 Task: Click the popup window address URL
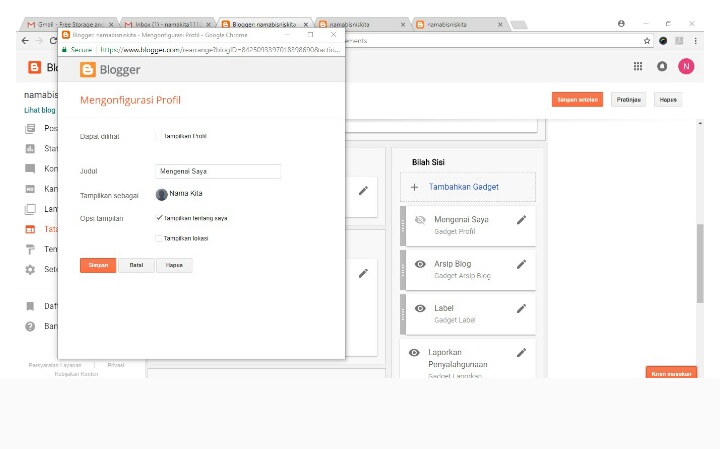click(220, 50)
